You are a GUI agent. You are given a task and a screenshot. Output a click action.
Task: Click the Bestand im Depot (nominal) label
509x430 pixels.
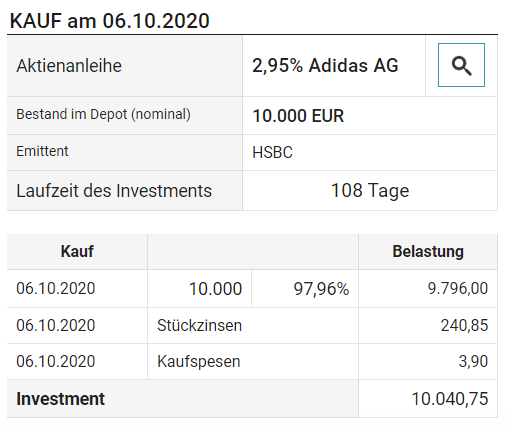pyautogui.click(x=103, y=114)
